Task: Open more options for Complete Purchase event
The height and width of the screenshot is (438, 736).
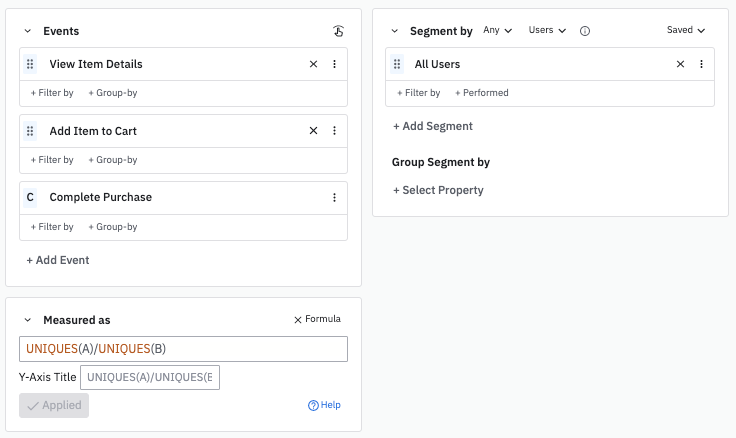Action: pyautogui.click(x=334, y=198)
